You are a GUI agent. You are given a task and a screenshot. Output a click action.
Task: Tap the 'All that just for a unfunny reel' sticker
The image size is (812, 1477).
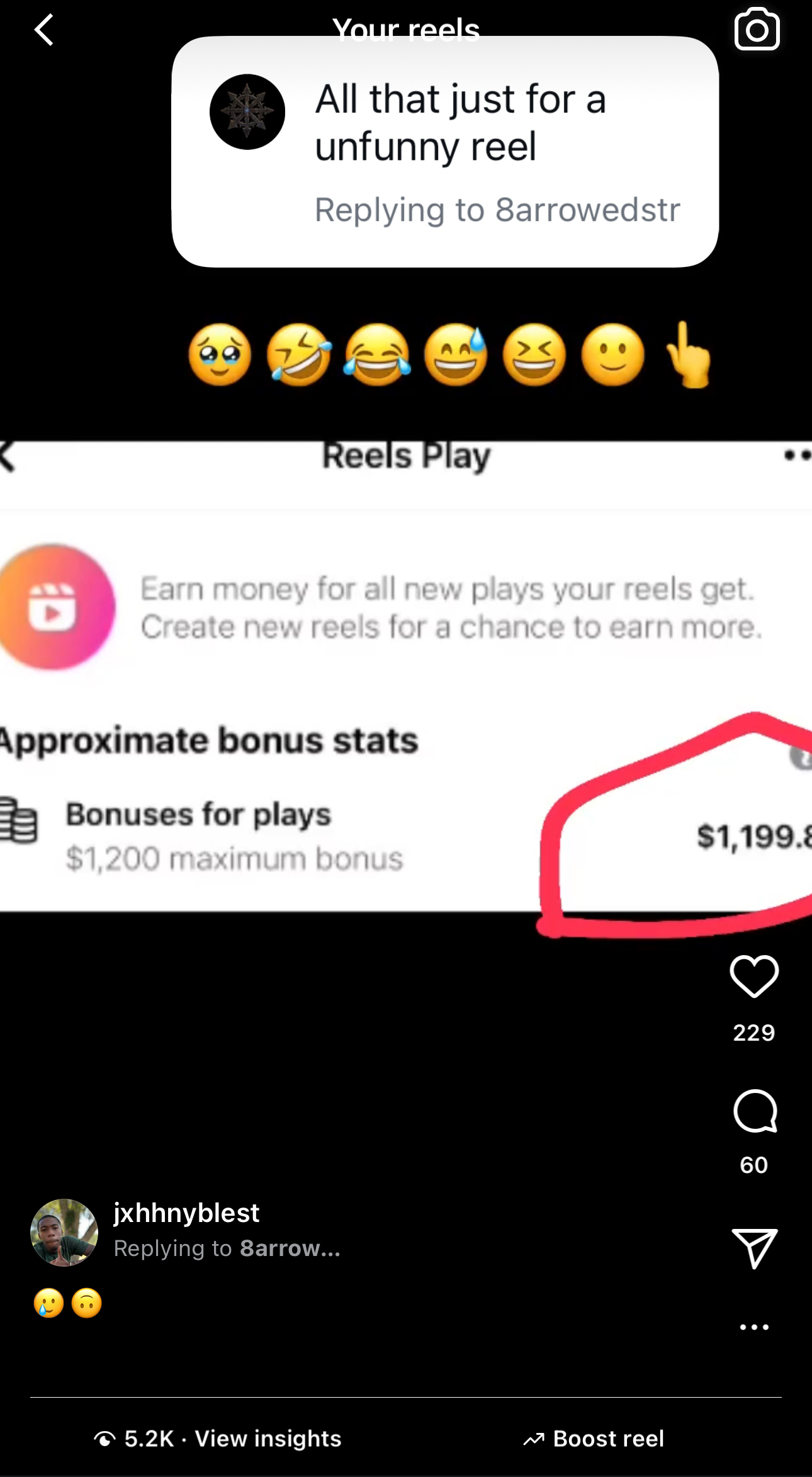tap(445, 152)
